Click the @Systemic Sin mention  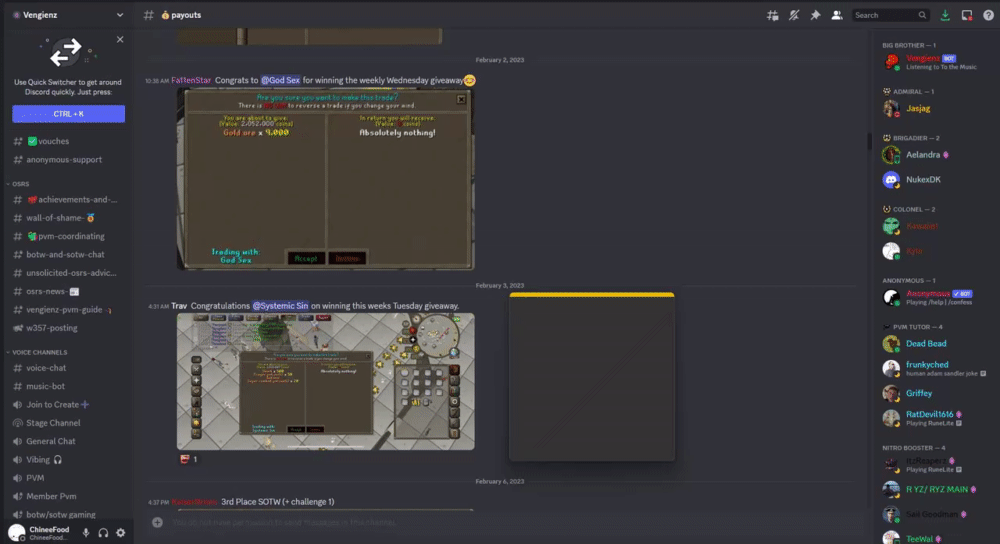(281, 305)
